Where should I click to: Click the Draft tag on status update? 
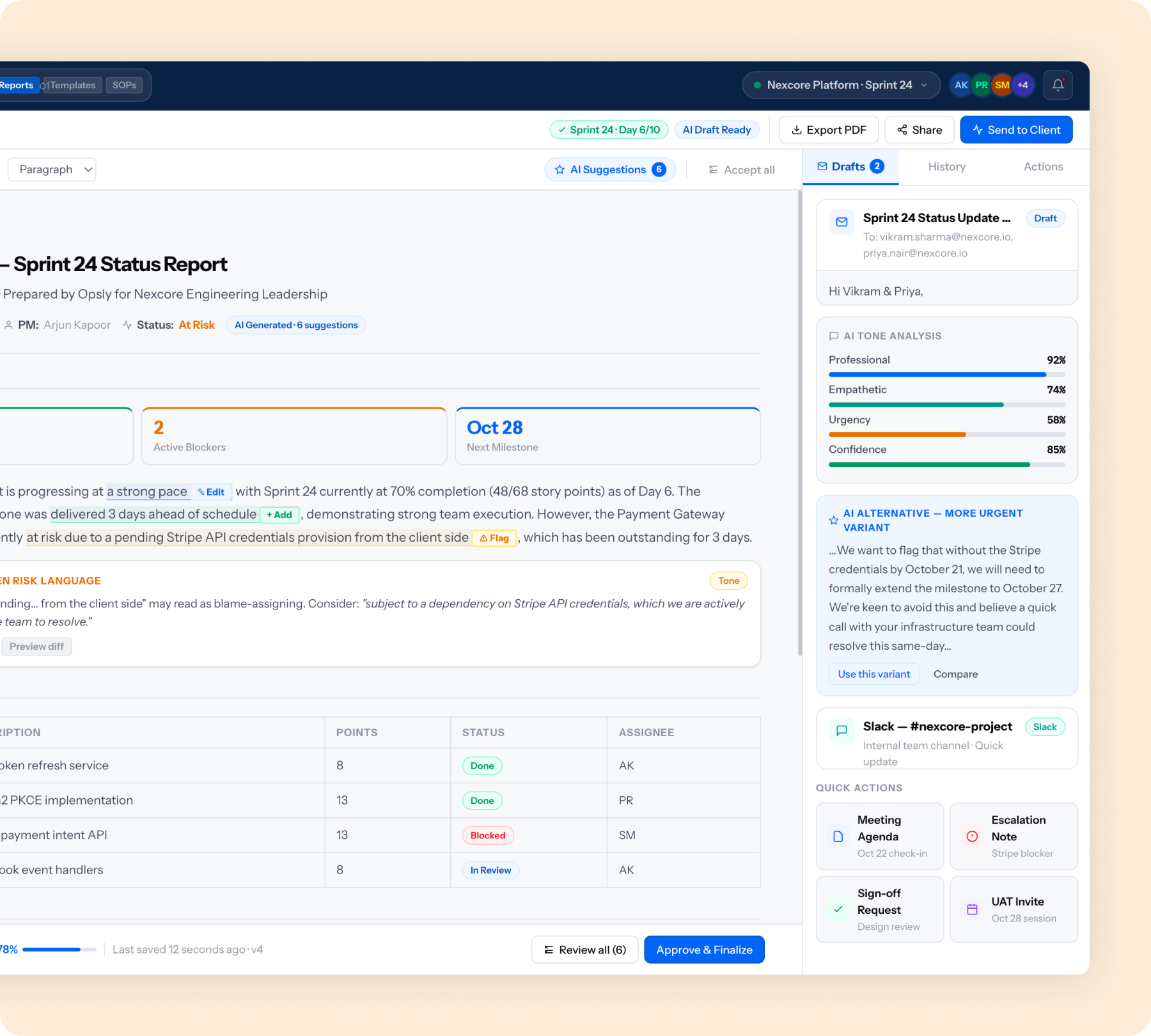coord(1045,218)
